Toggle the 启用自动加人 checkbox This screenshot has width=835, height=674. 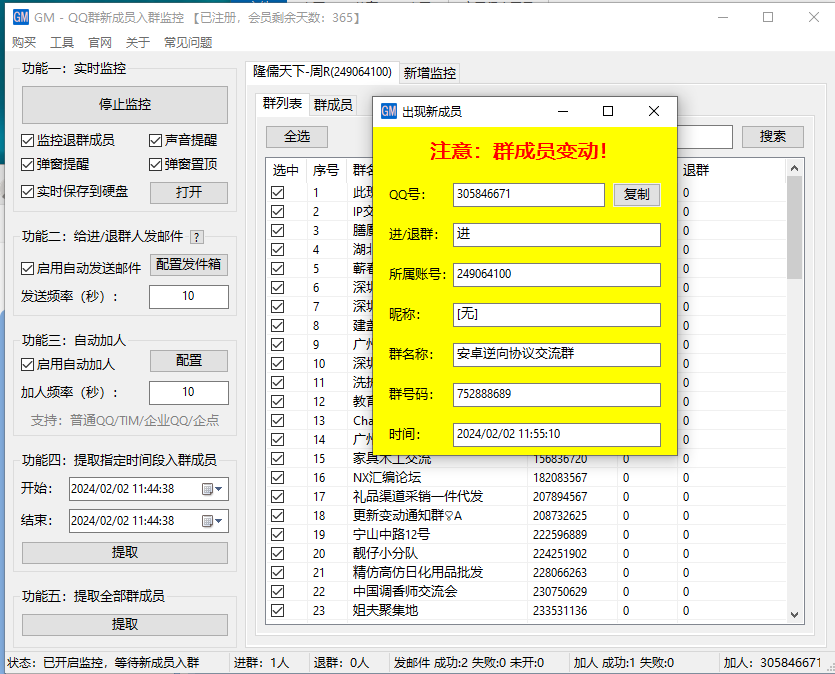click(27, 364)
